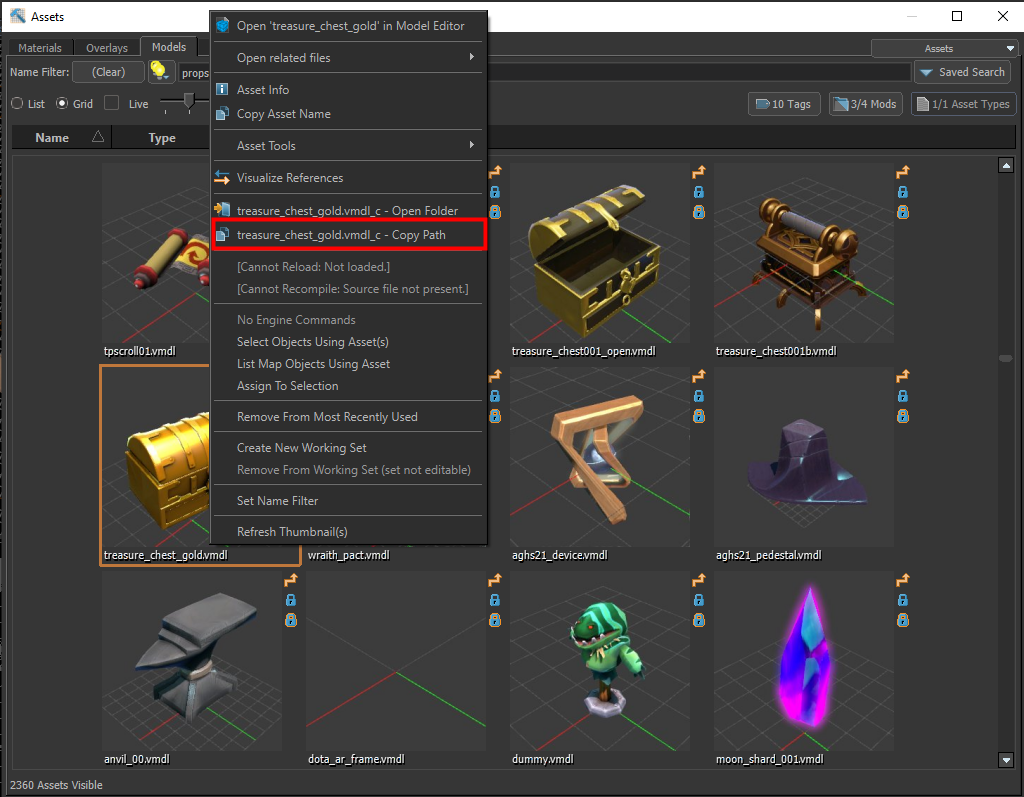Viewport: 1024px width, 797px height.
Task: Select the dummy.vmdl thumbnail
Action: (600, 661)
